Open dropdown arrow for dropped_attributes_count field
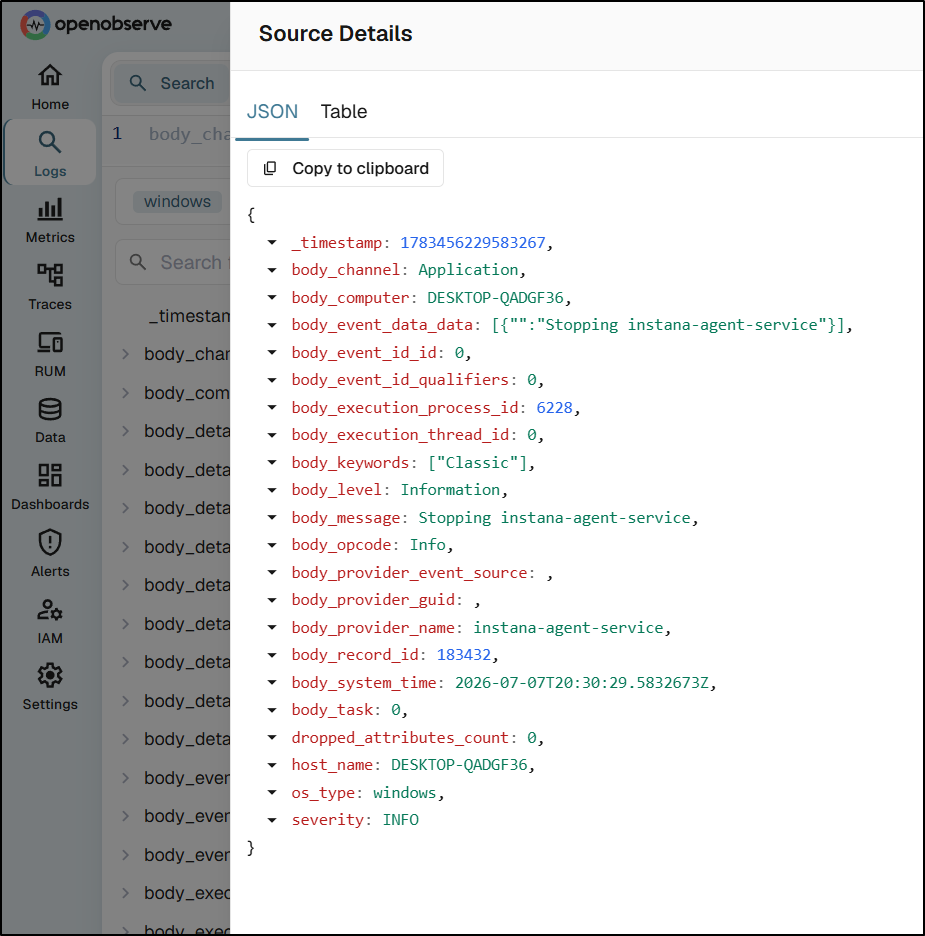 pos(272,738)
